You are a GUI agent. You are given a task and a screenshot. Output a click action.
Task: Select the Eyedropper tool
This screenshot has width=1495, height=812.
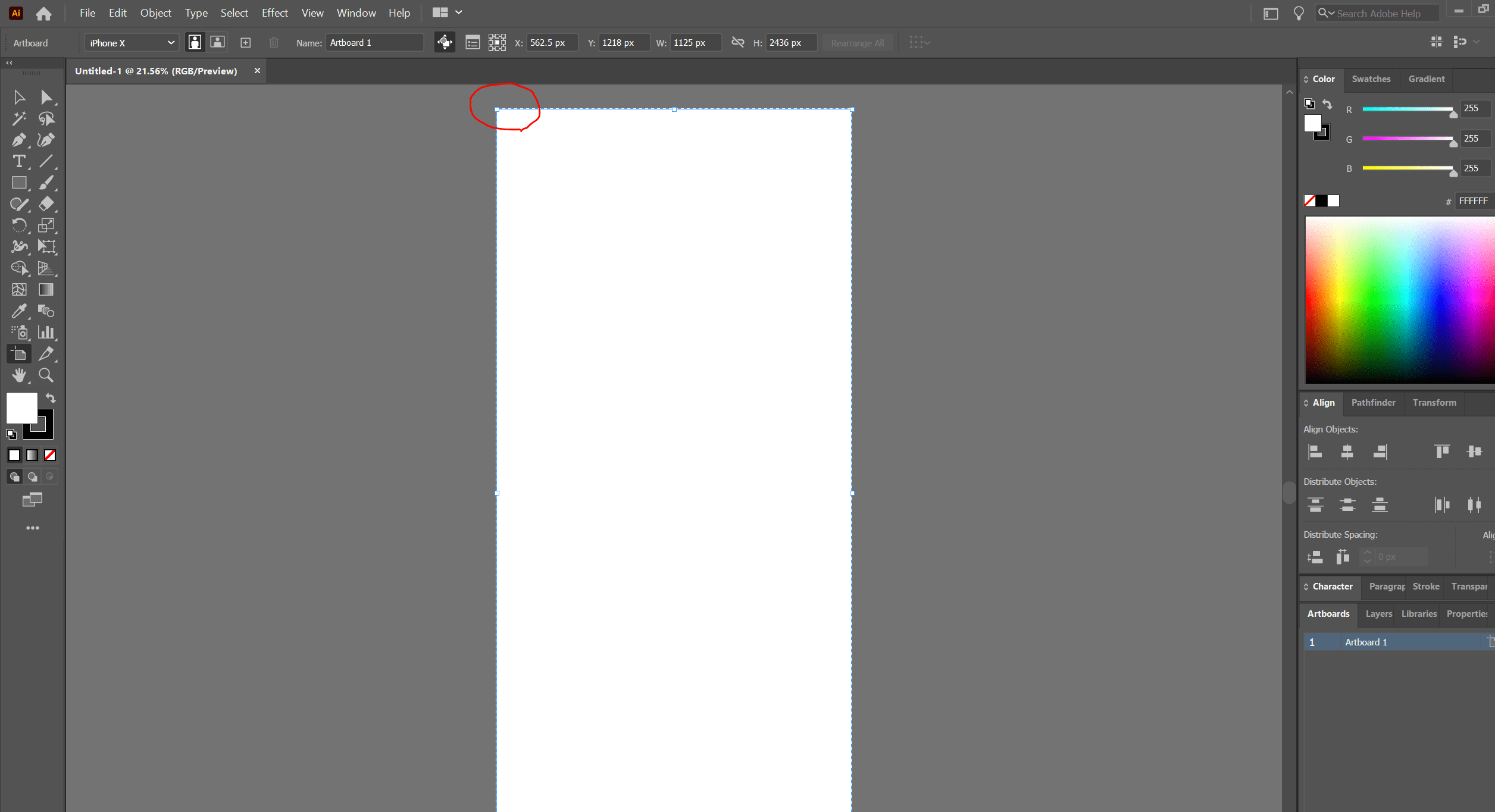[x=20, y=311]
